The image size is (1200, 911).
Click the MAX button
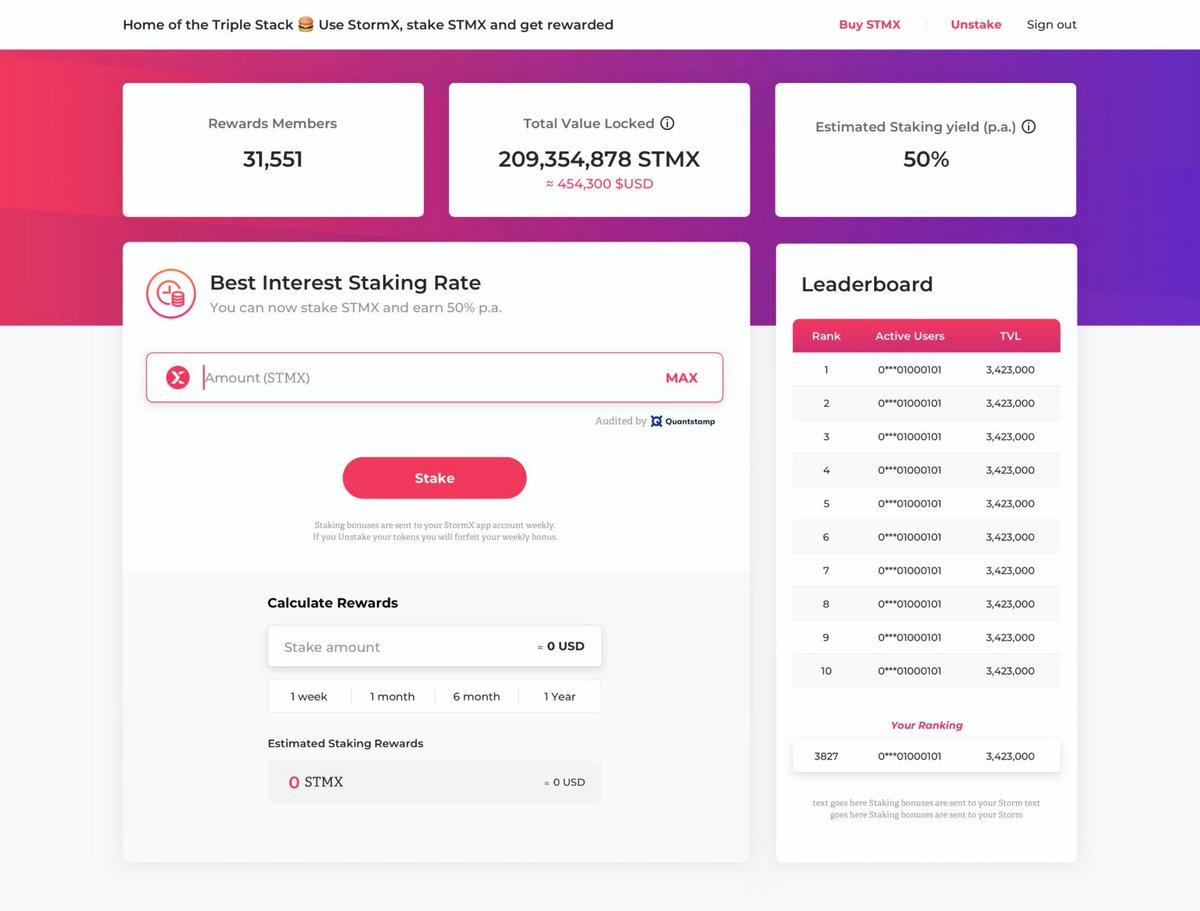click(682, 378)
